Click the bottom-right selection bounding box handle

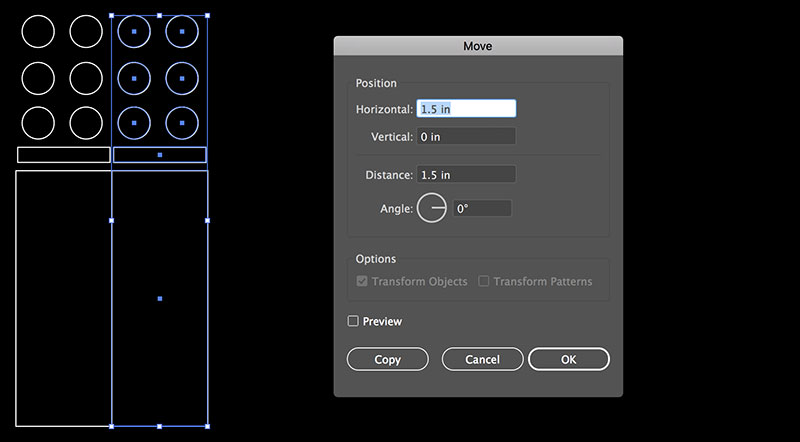pyautogui.click(x=207, y=426)
